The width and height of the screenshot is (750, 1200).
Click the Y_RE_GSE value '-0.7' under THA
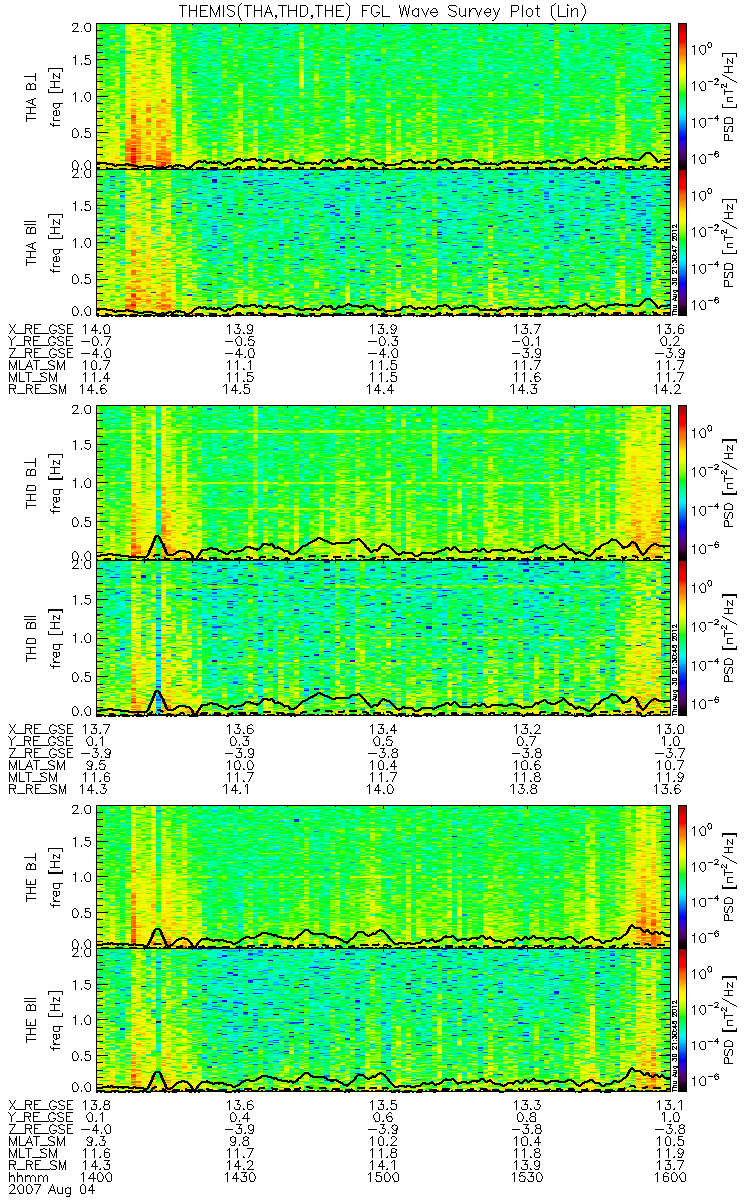(x=98, y=341)
